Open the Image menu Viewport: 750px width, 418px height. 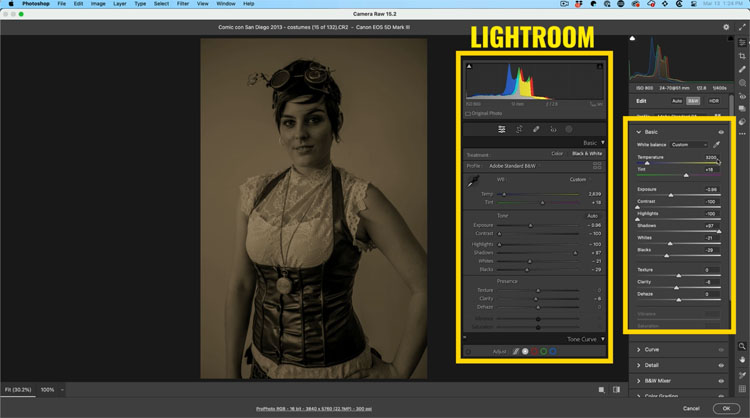(98, 3)
